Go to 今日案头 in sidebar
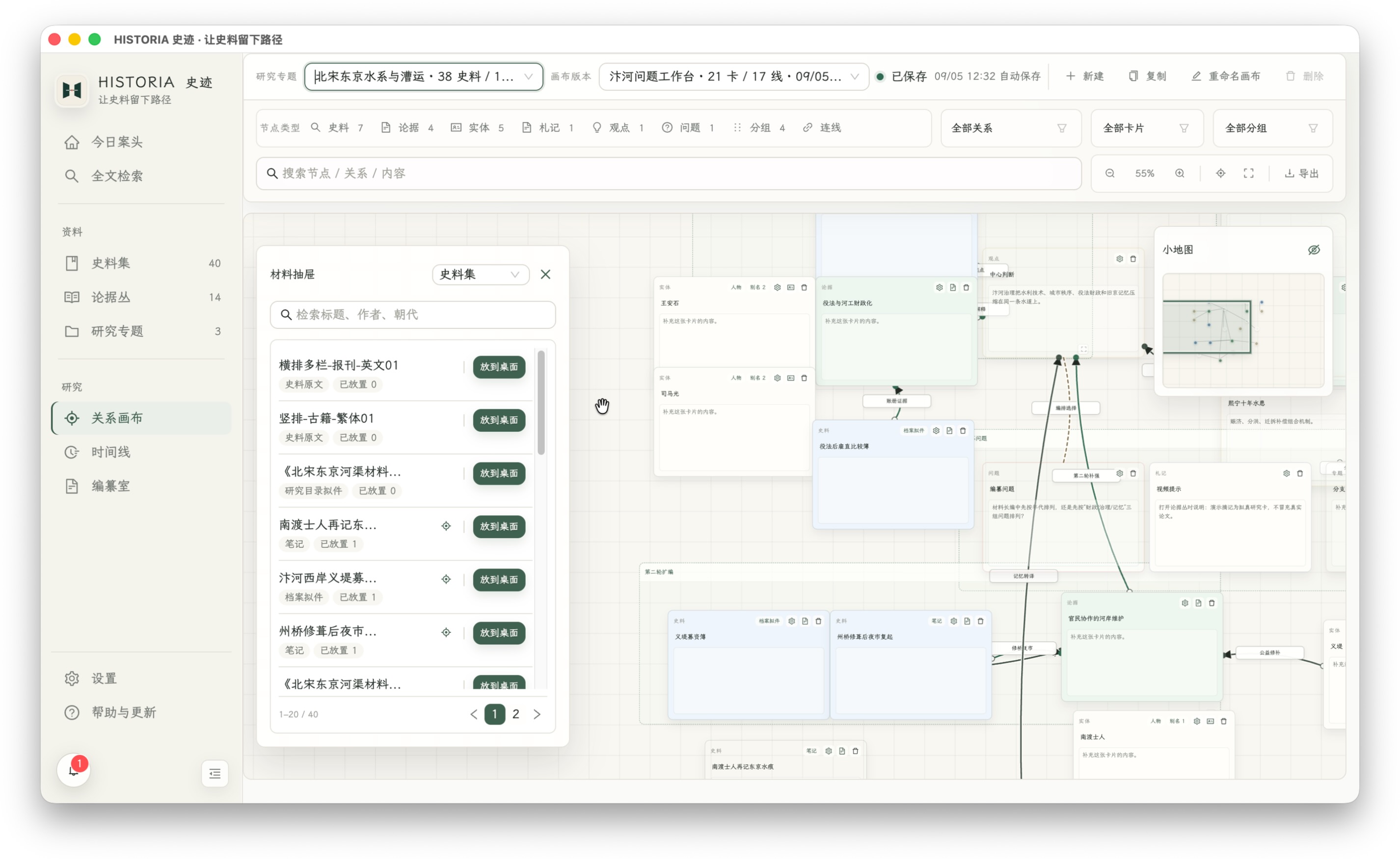Viewport: 1400px width, 859px height. click(141, 142)
